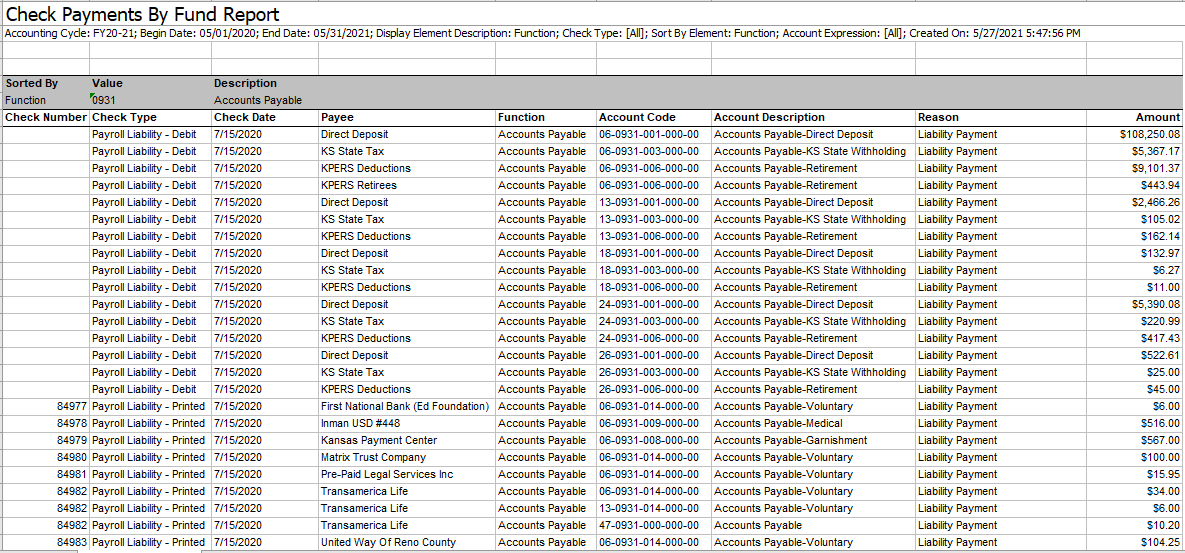Select the $417.43 amount cell
Image resolution: width=1185 pixels, height=553 pixels.
(1134, 338)
